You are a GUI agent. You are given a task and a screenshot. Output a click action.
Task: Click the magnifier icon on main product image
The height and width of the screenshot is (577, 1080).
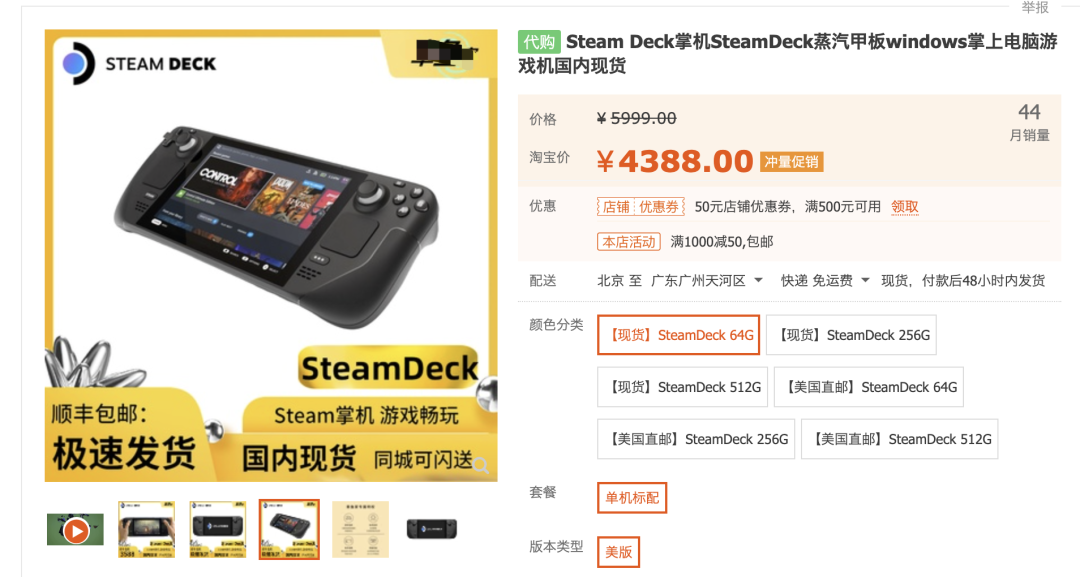[481, 466]
